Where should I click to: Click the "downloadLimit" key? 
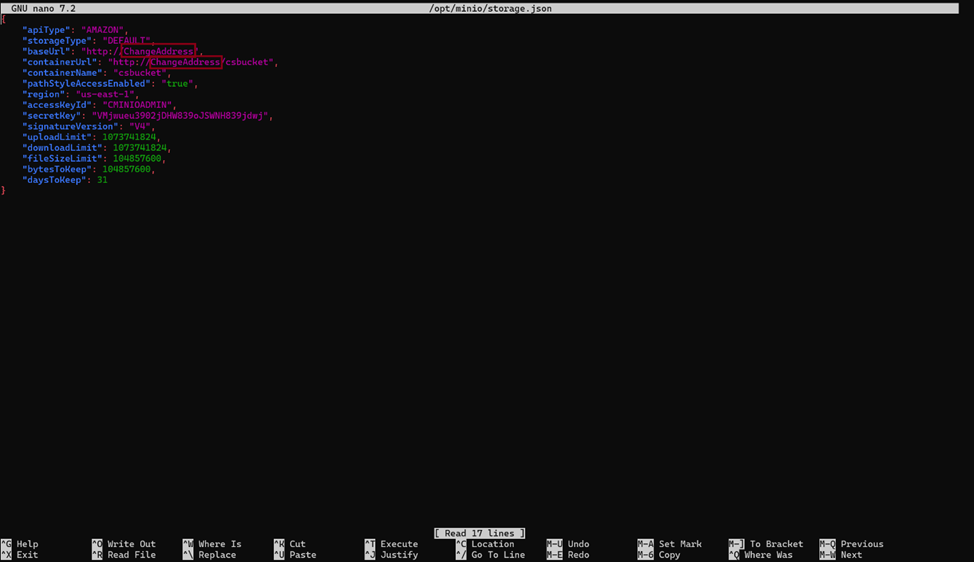[63, 148]
